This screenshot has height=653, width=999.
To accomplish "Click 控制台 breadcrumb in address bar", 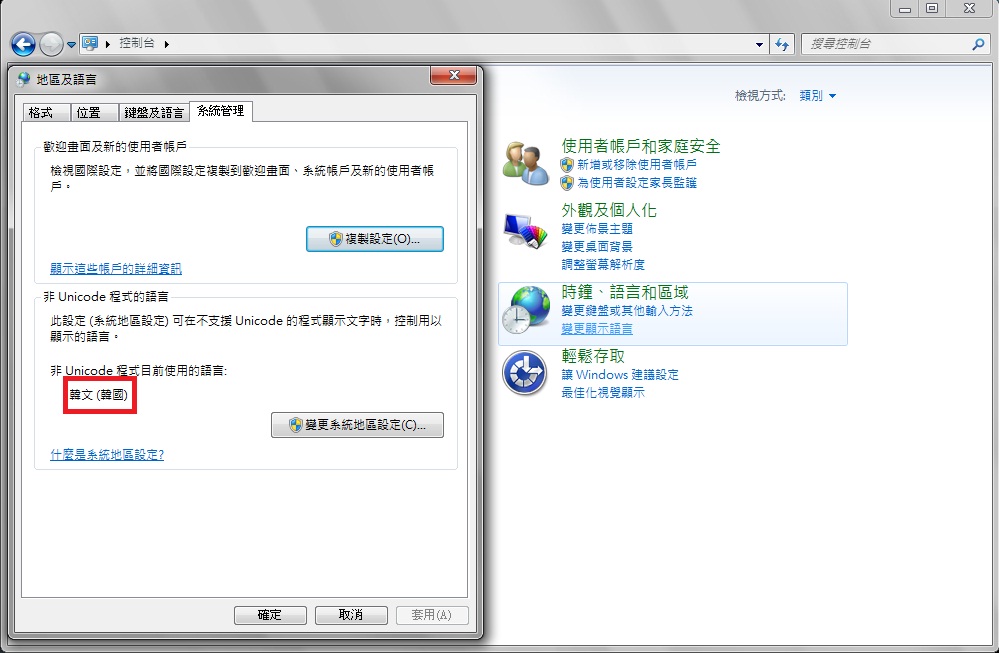I will [x=136, y=43].
